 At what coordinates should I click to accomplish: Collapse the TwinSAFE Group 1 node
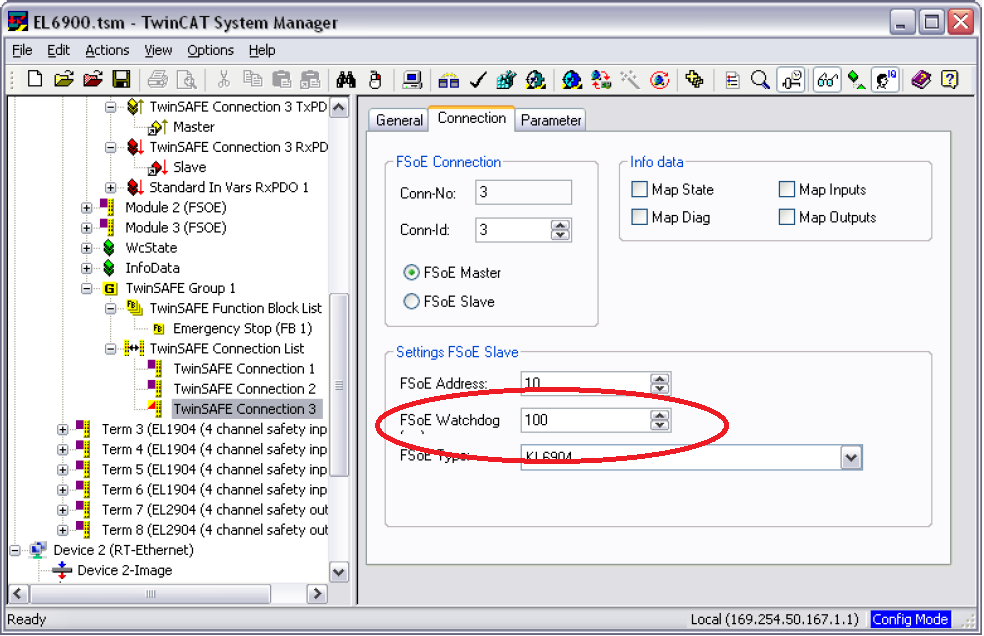point(87,288)
